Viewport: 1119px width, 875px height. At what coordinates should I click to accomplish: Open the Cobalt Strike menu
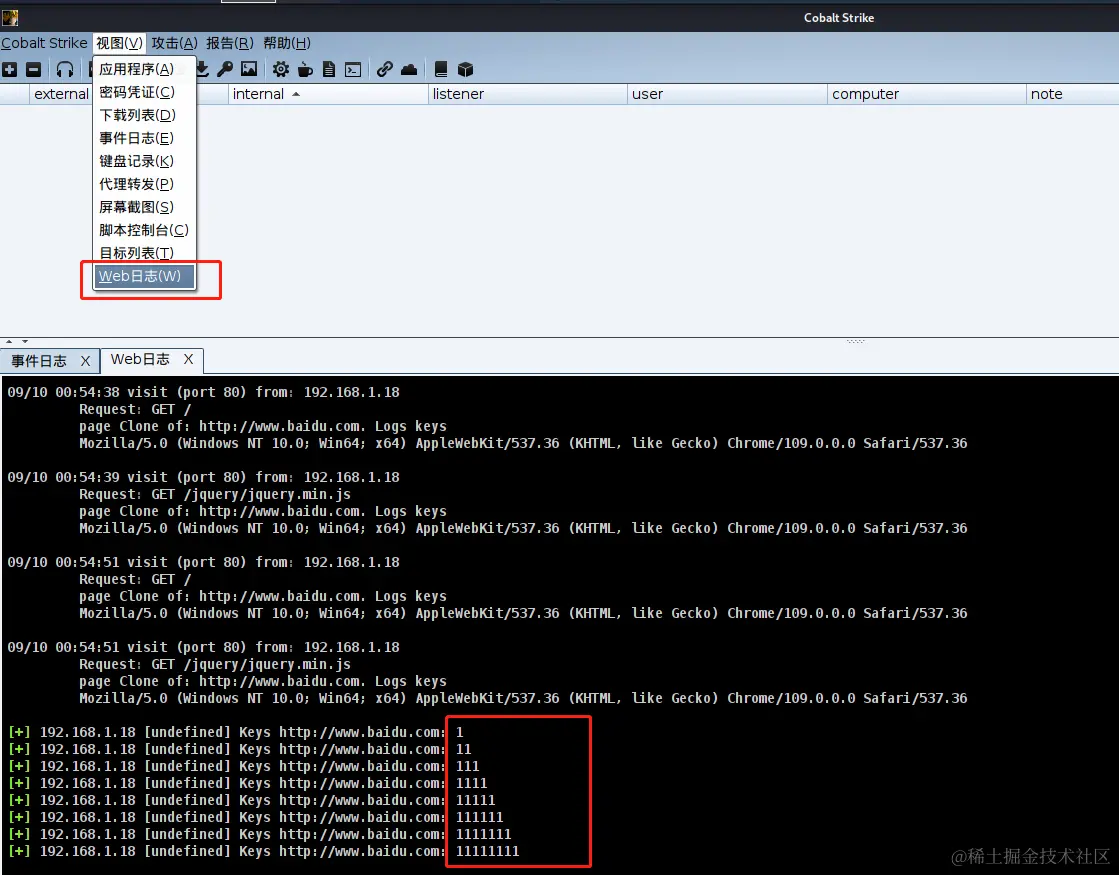(x=44, y=43)
